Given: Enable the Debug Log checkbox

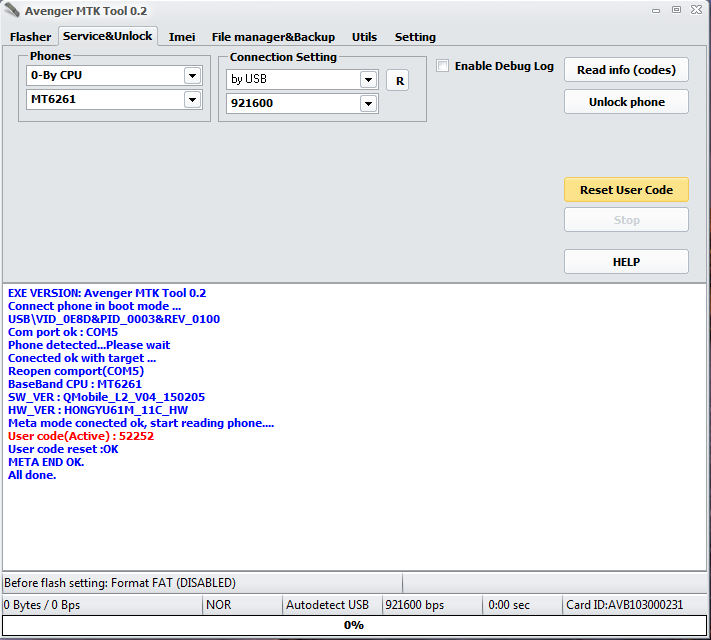Looking at the screenshot, I should [x=443, y=66].
